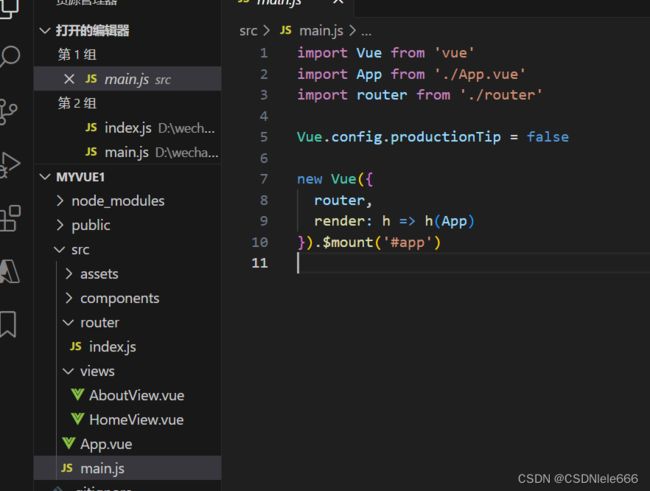Click the 第 1 组 group label
This screenshot has height=491, width=650.
(x=77, y=54)
